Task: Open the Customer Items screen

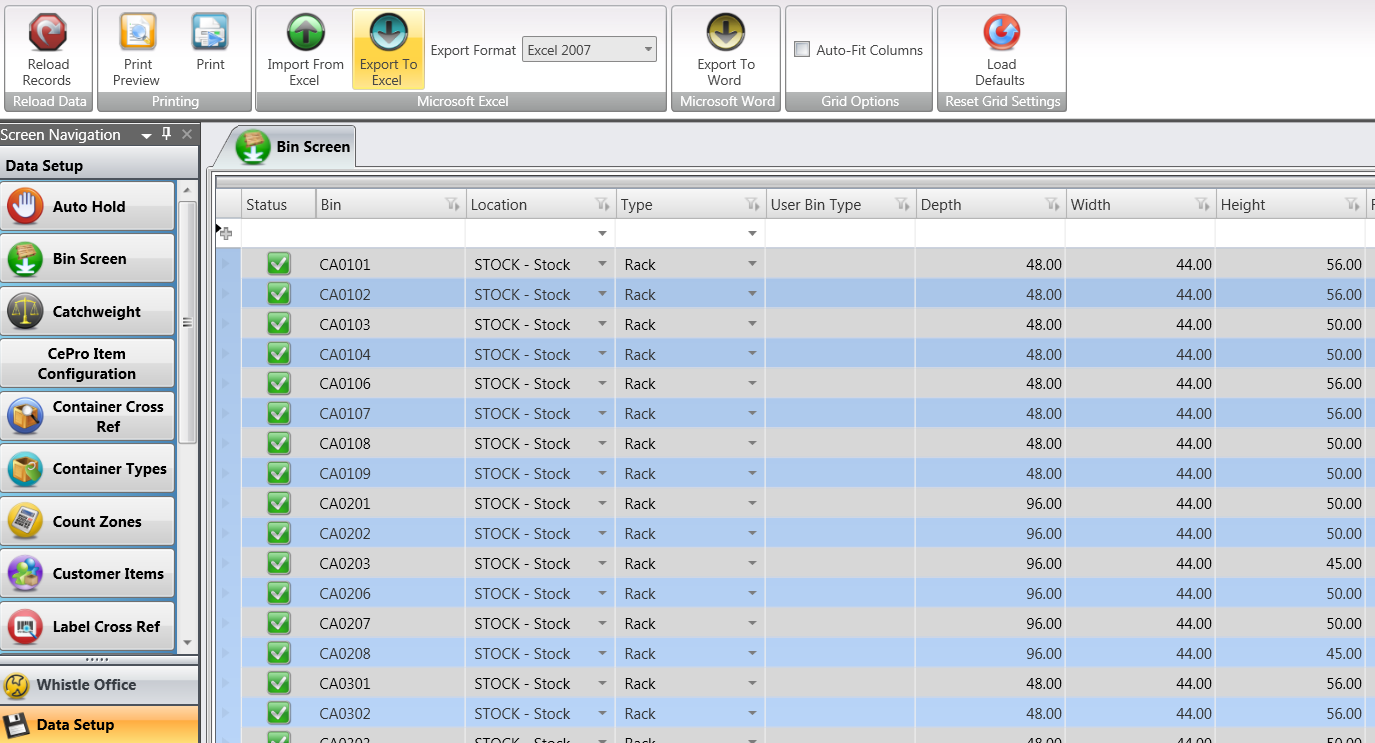Action: pyautogui.click(x=88, y=574)
